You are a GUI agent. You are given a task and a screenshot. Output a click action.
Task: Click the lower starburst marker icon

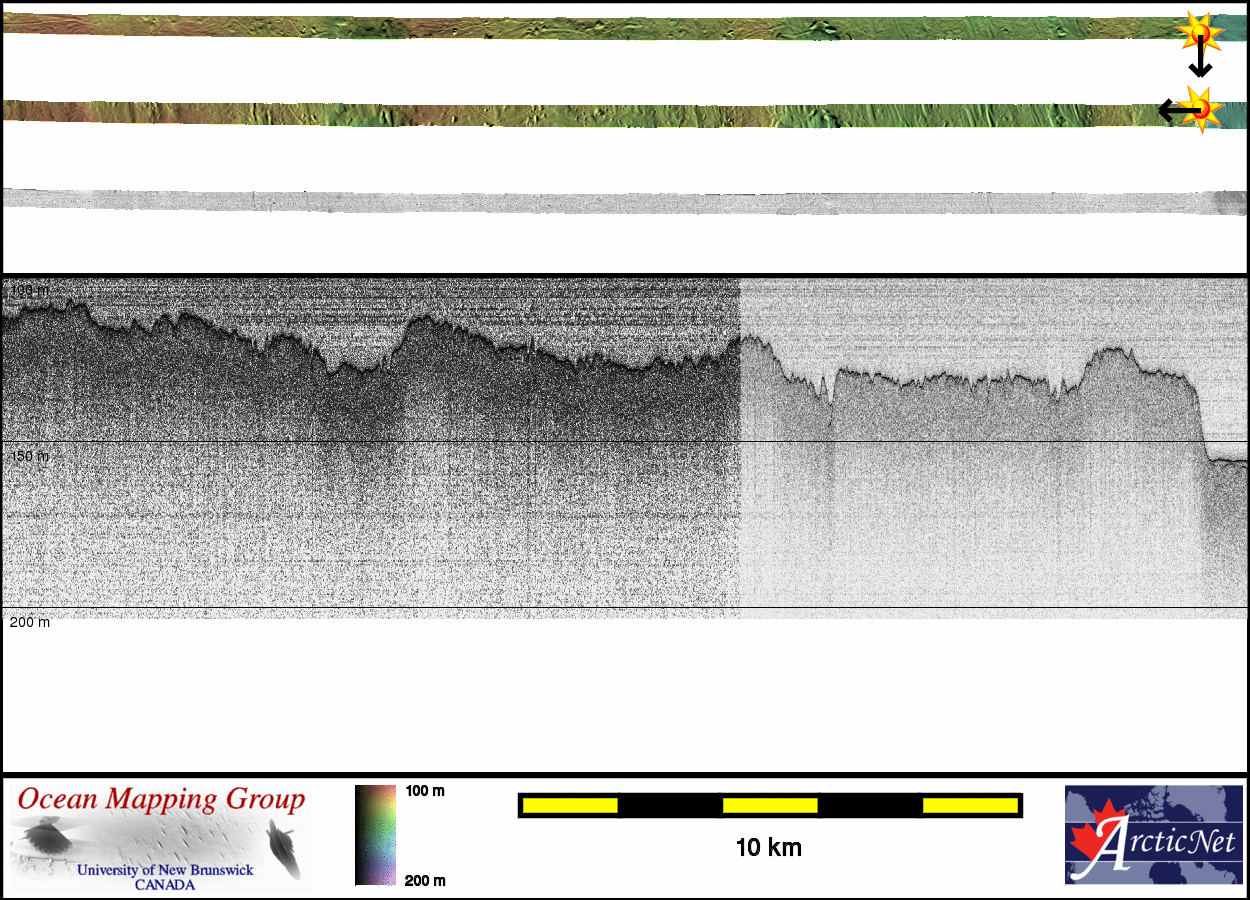(1201, 108)
